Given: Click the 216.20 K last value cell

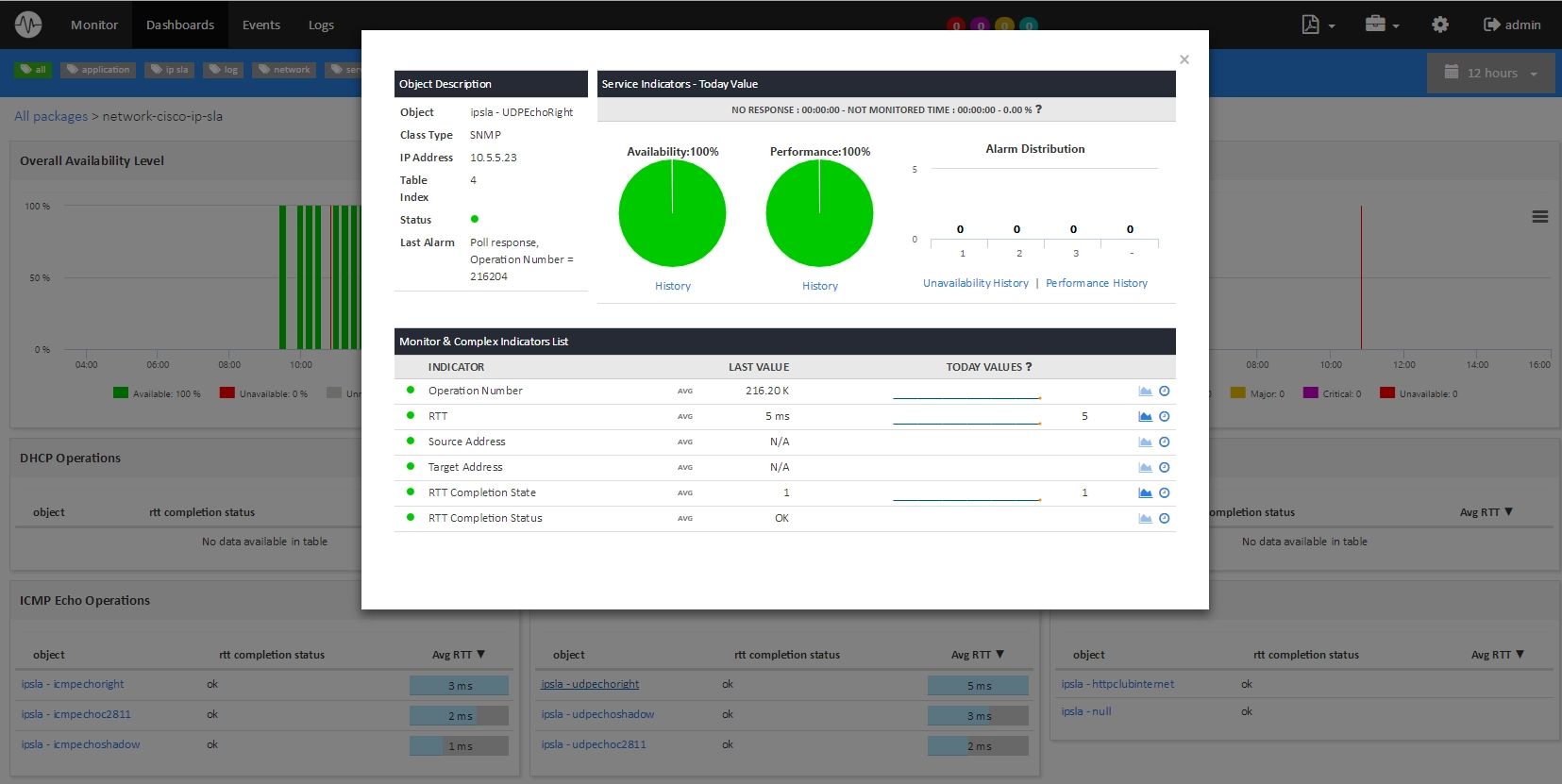Looking at the screenshot, I should (767, 391).
